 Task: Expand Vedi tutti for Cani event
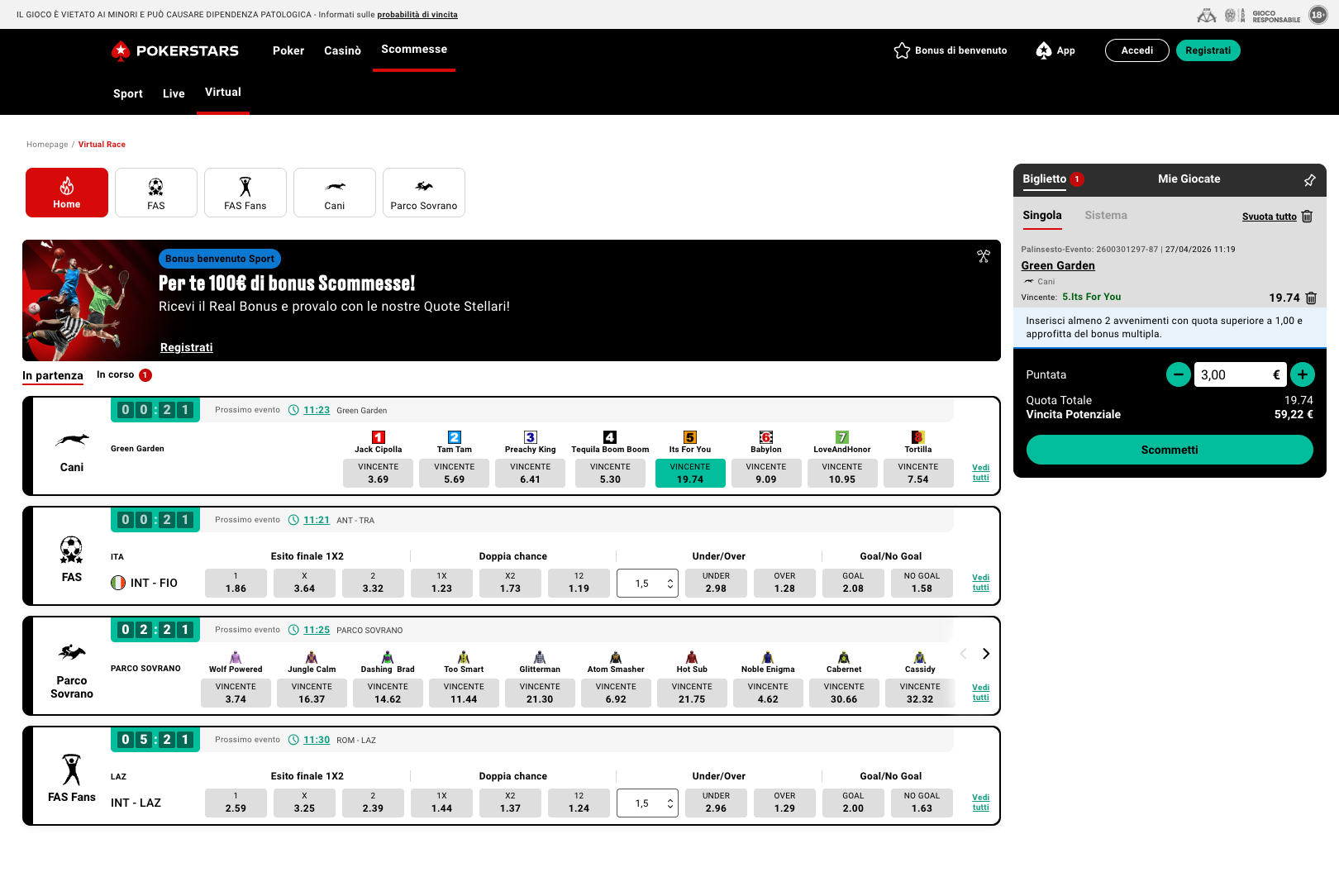click(981, 473)
